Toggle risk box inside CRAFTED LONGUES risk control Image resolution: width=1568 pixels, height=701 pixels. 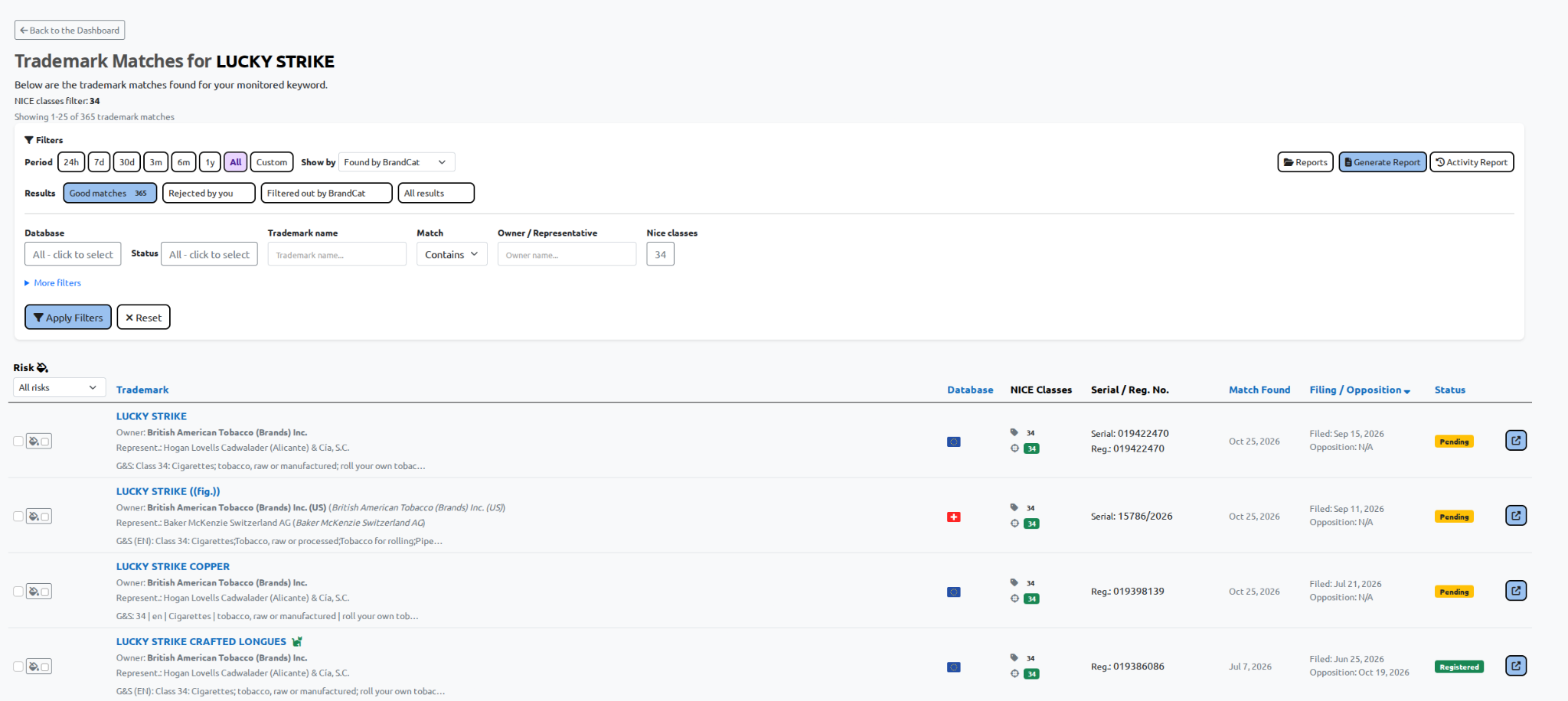[x=45, y=667]
